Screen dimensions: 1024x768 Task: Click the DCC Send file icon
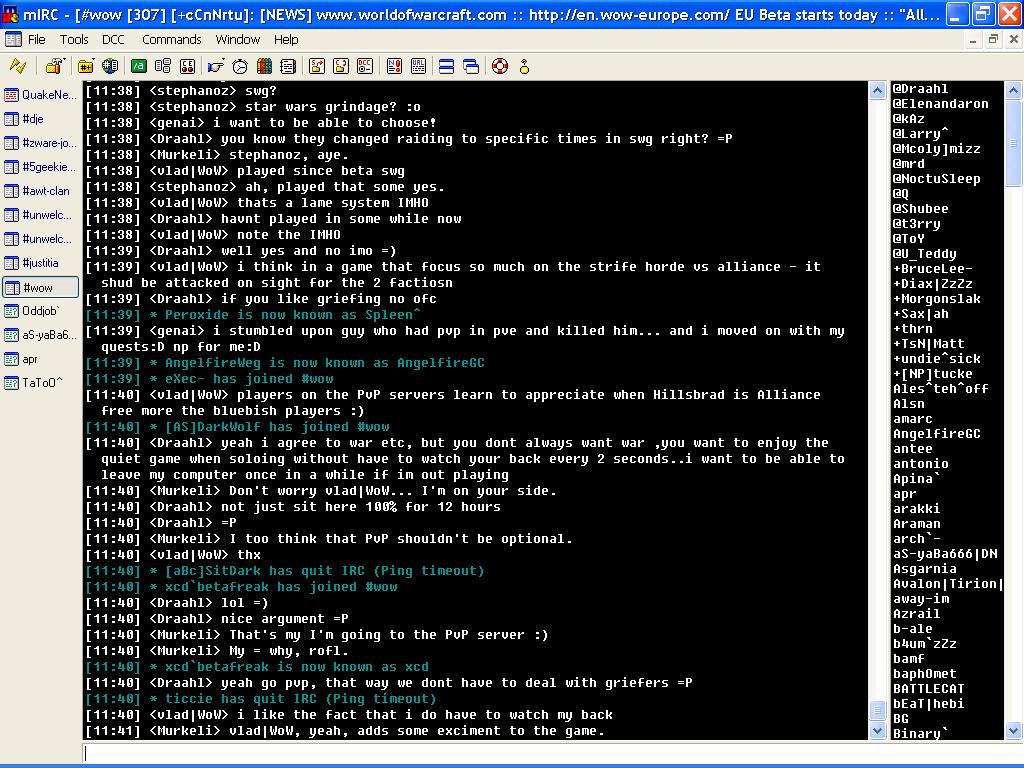tap(317, 66)
